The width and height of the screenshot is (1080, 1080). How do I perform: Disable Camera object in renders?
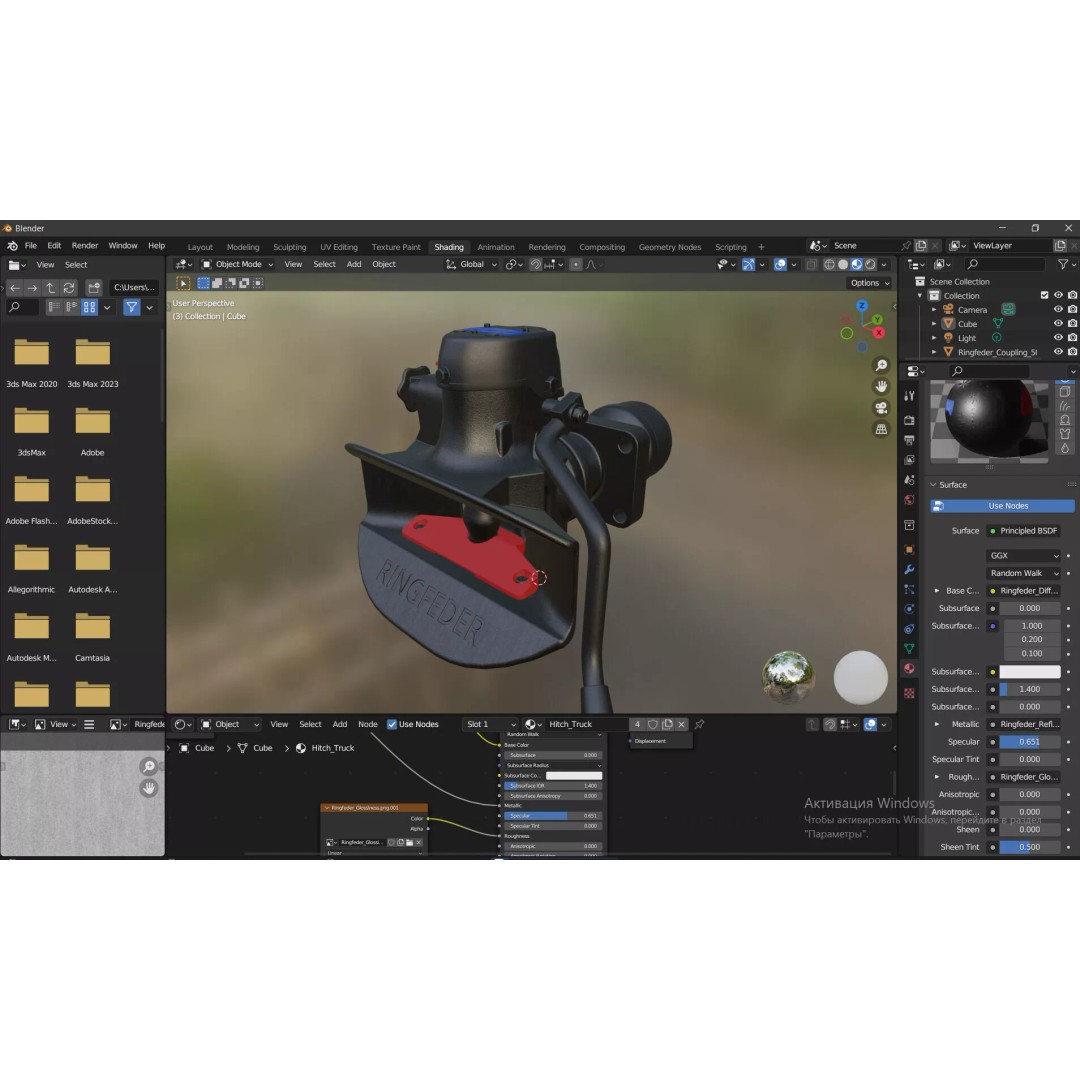click(1072, 310)
